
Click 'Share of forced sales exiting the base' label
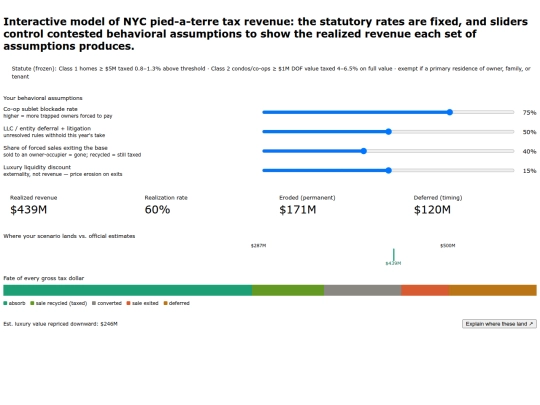click(55, 148)
